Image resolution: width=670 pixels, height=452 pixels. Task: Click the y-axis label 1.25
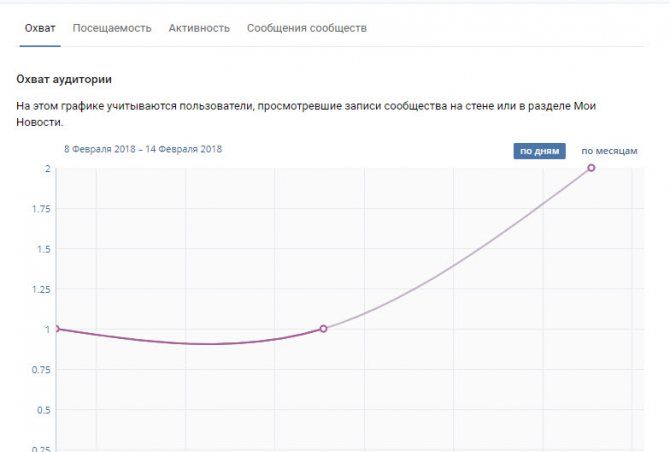[x=41, y=289]
